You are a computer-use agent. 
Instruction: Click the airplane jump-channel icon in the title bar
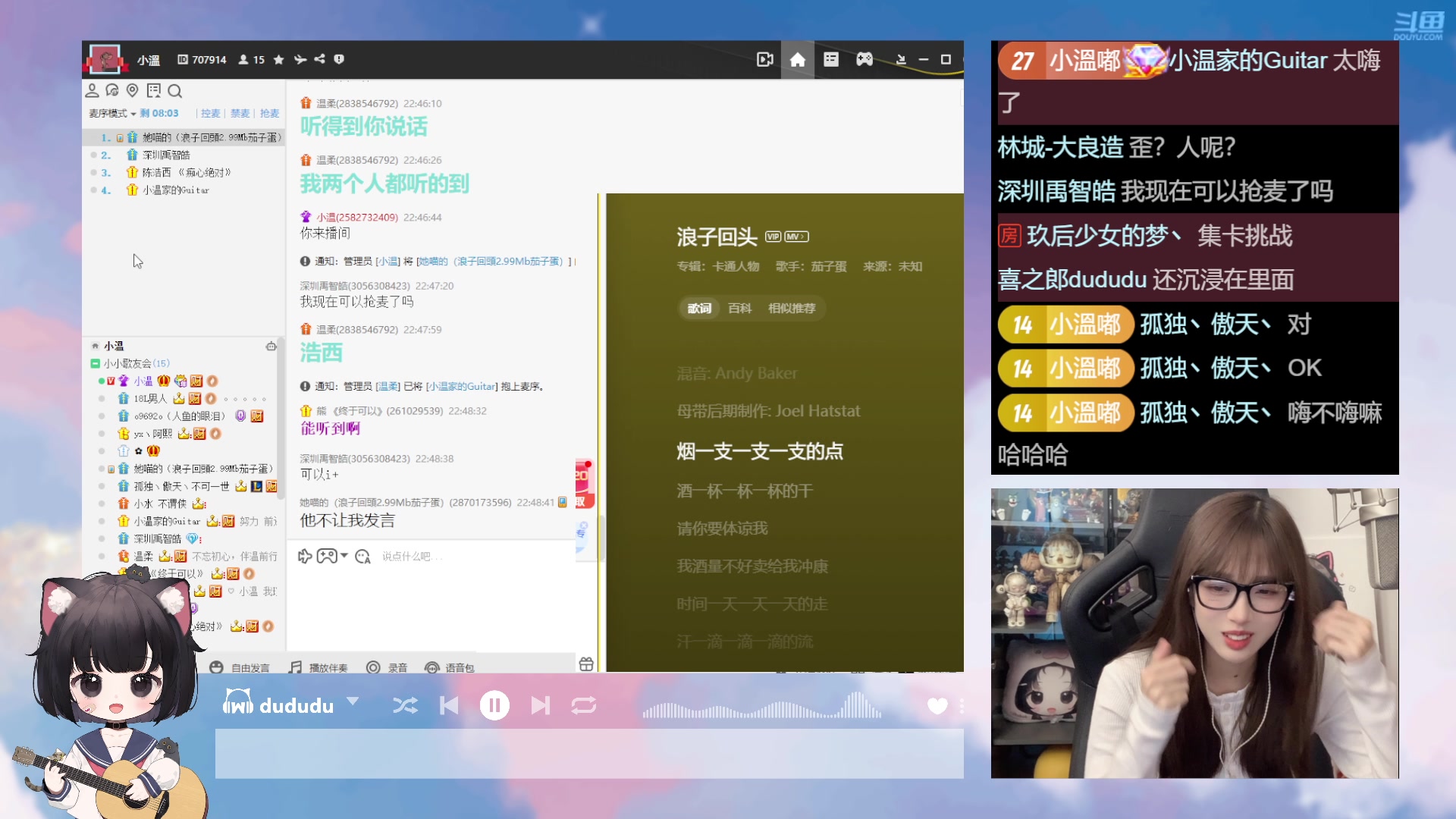(300, 59)
